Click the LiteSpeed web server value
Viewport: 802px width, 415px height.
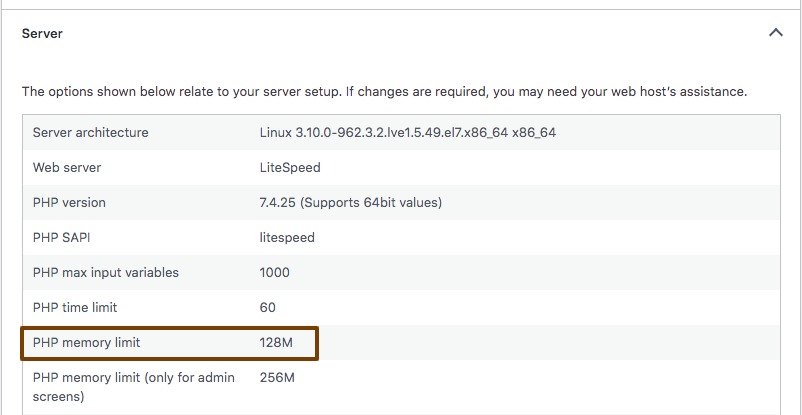(x=290, y=167)
